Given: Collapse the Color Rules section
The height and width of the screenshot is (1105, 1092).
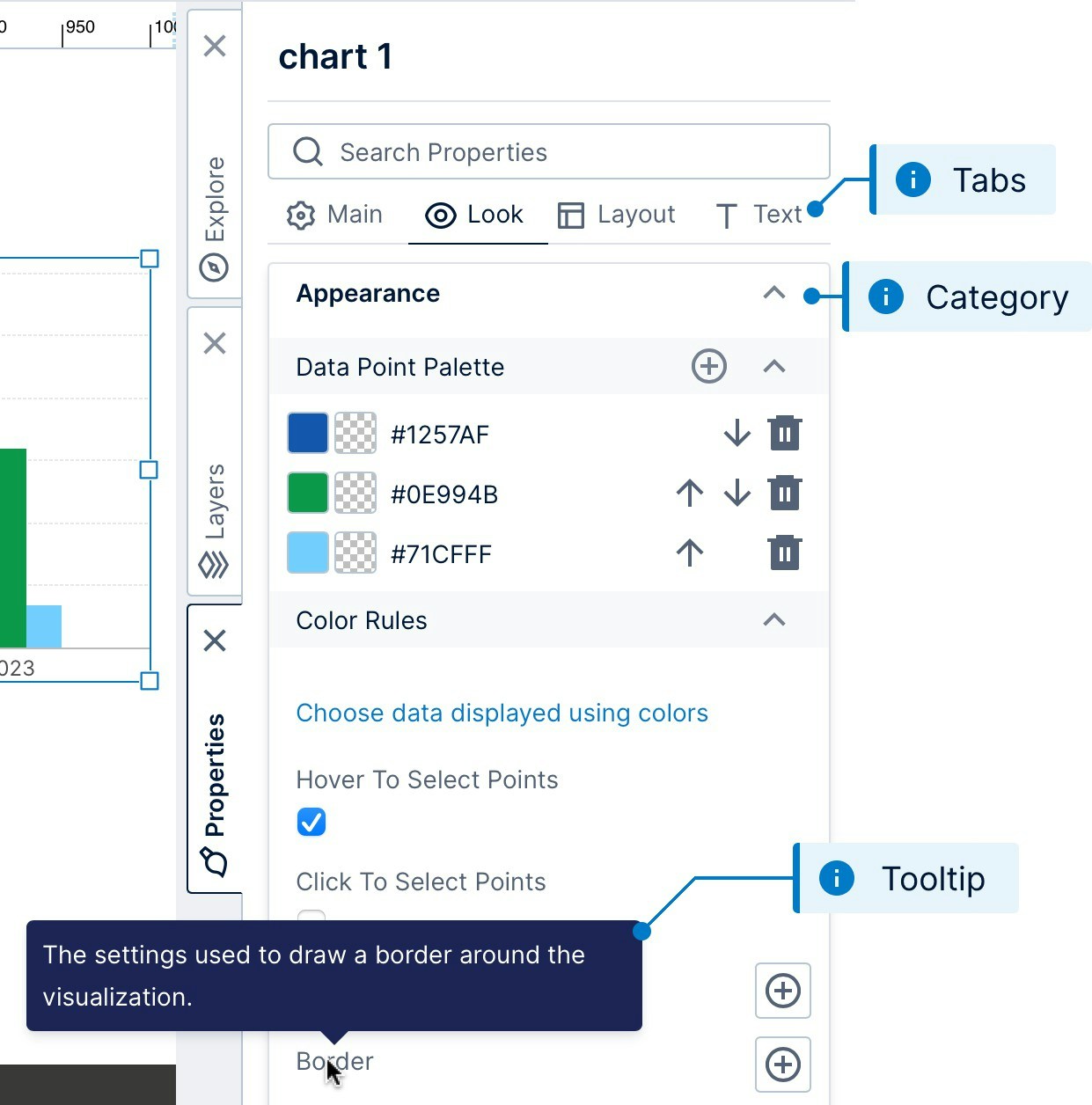Looking at the screenshot, I should [774, 620].
